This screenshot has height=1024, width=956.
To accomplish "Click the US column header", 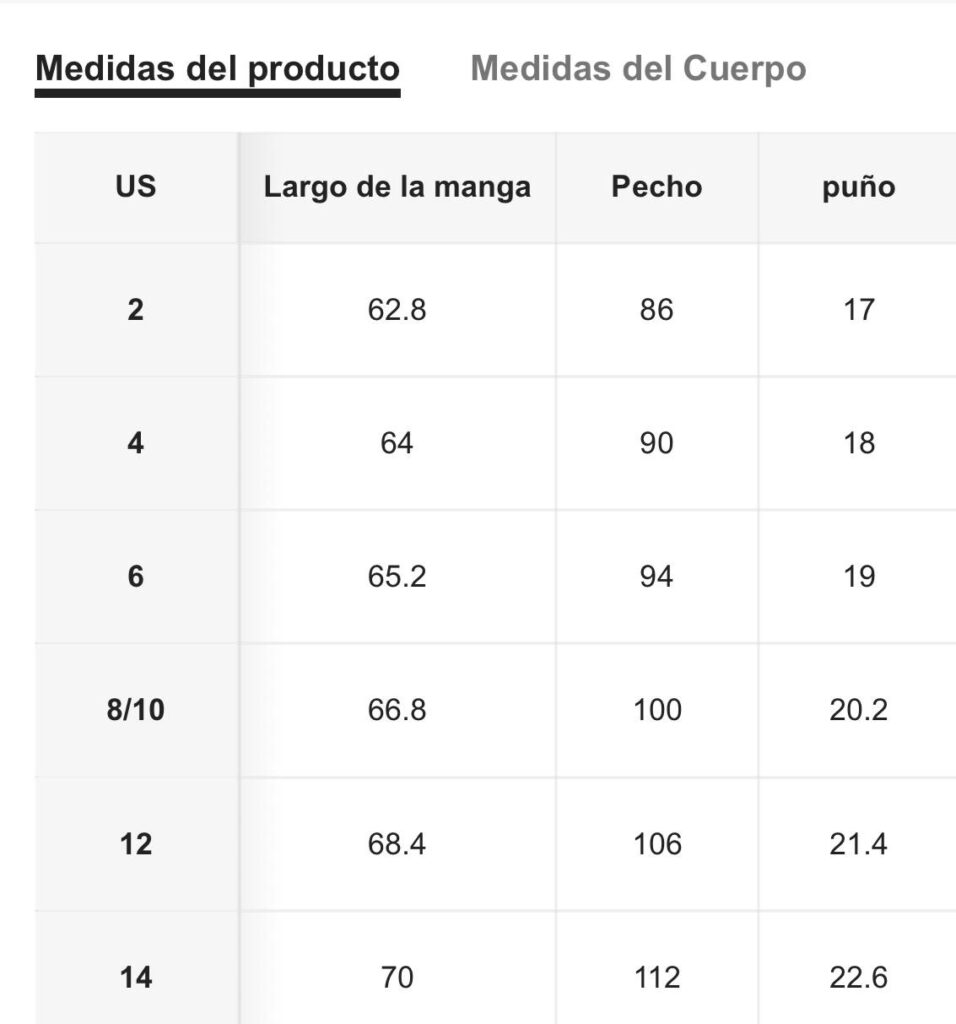I will 136,187.
